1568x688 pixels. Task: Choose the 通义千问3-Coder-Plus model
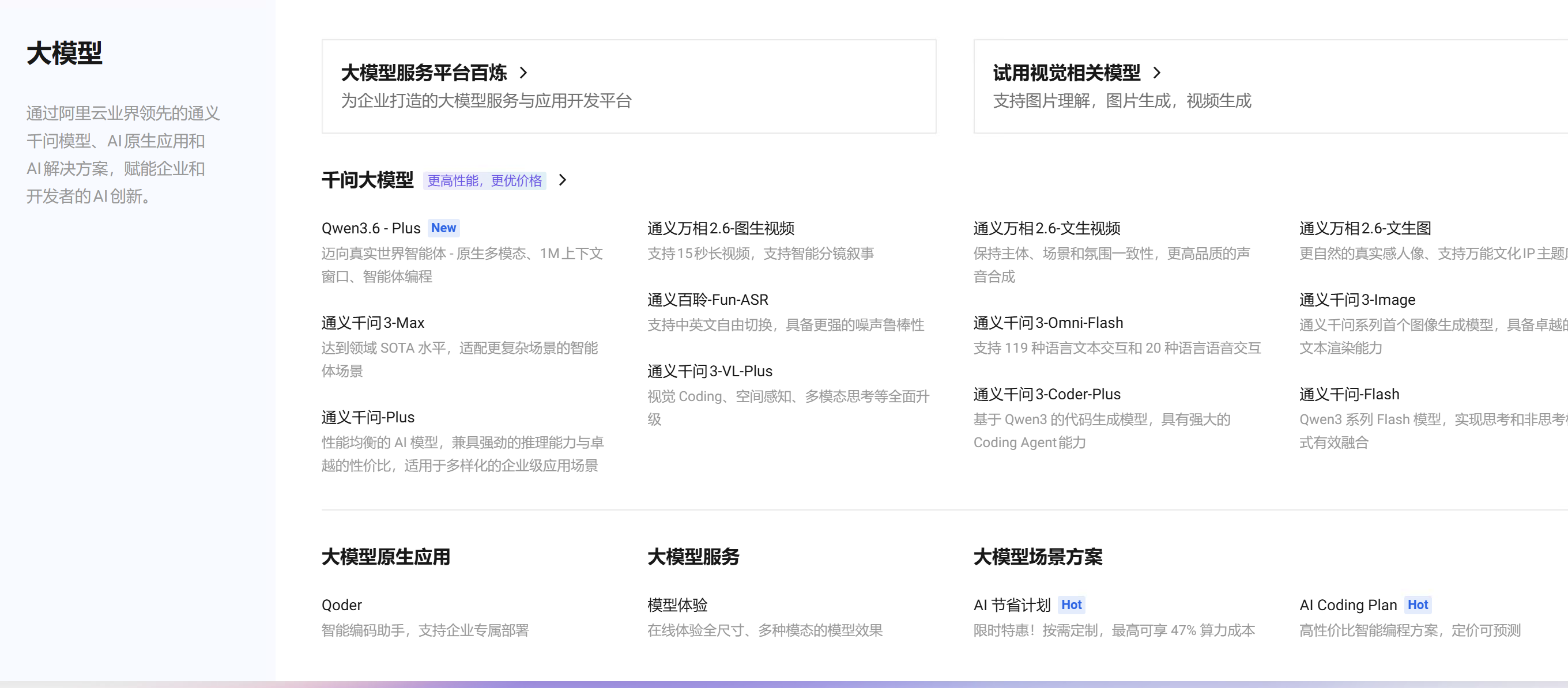1047,394
